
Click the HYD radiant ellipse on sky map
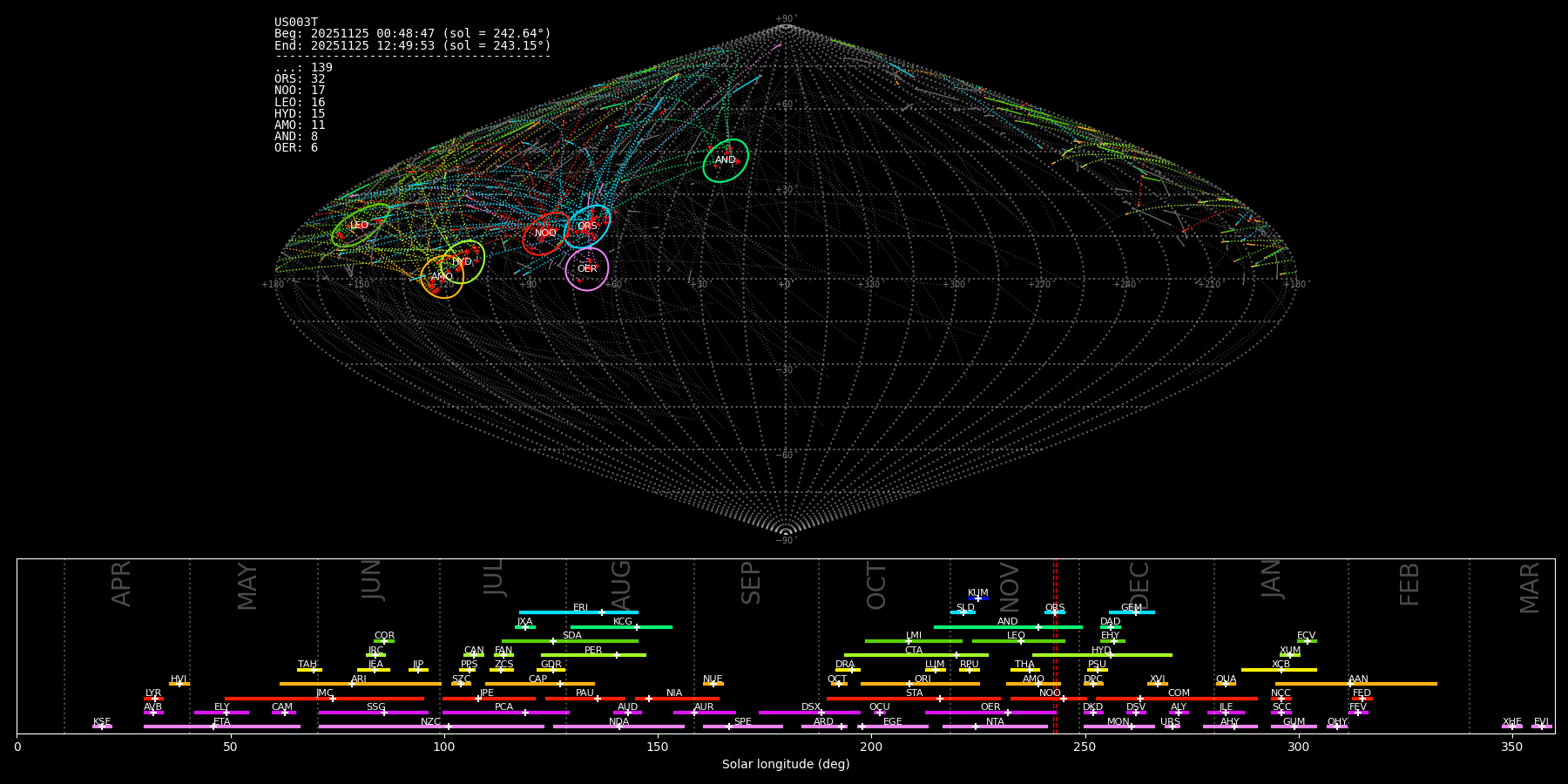coord(462,262)
